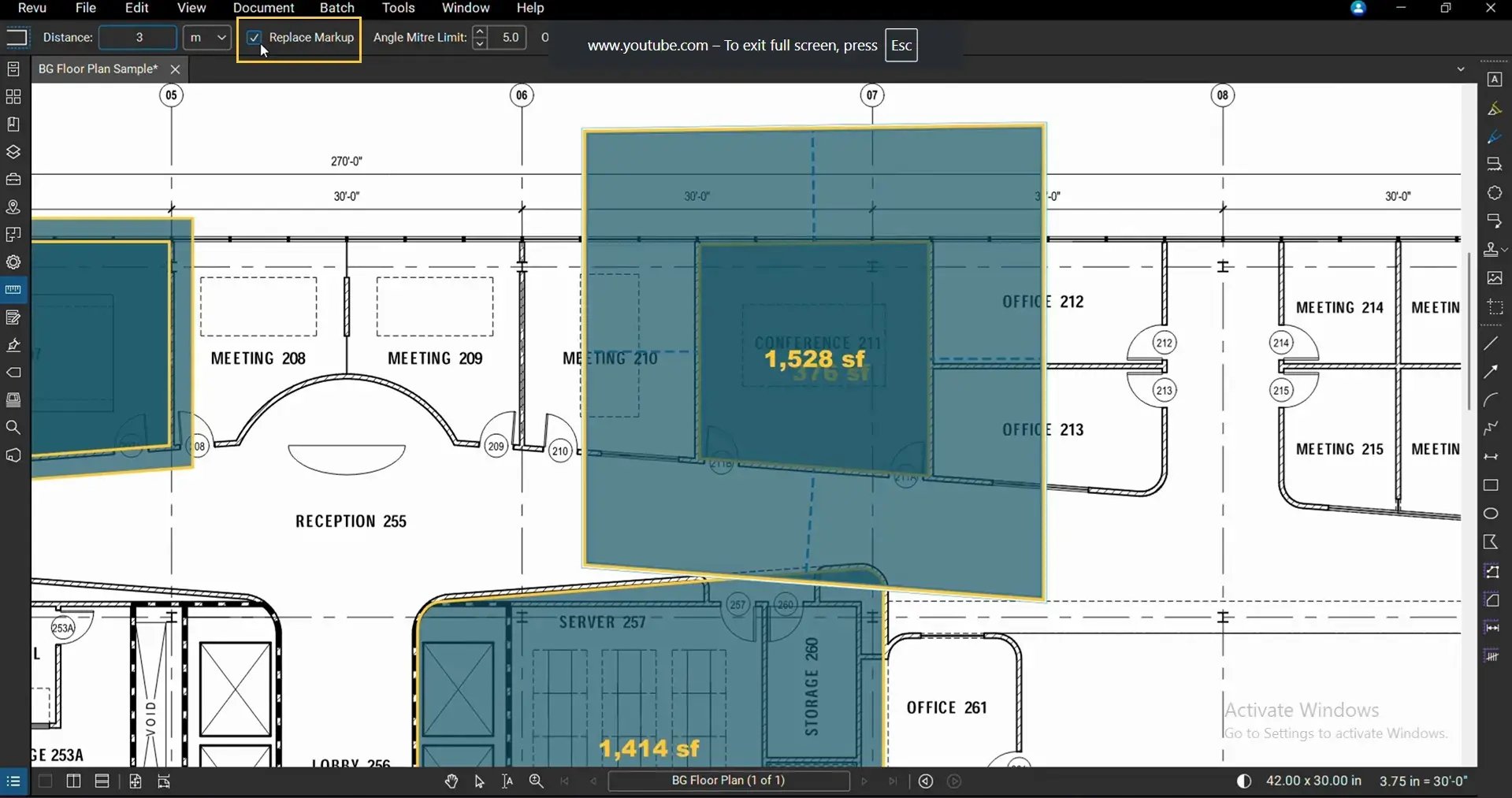Viewport: 1512px width, 798px height.
Task: Decrease the Angle Mitre Limit stepper
Action: [480, 43]
